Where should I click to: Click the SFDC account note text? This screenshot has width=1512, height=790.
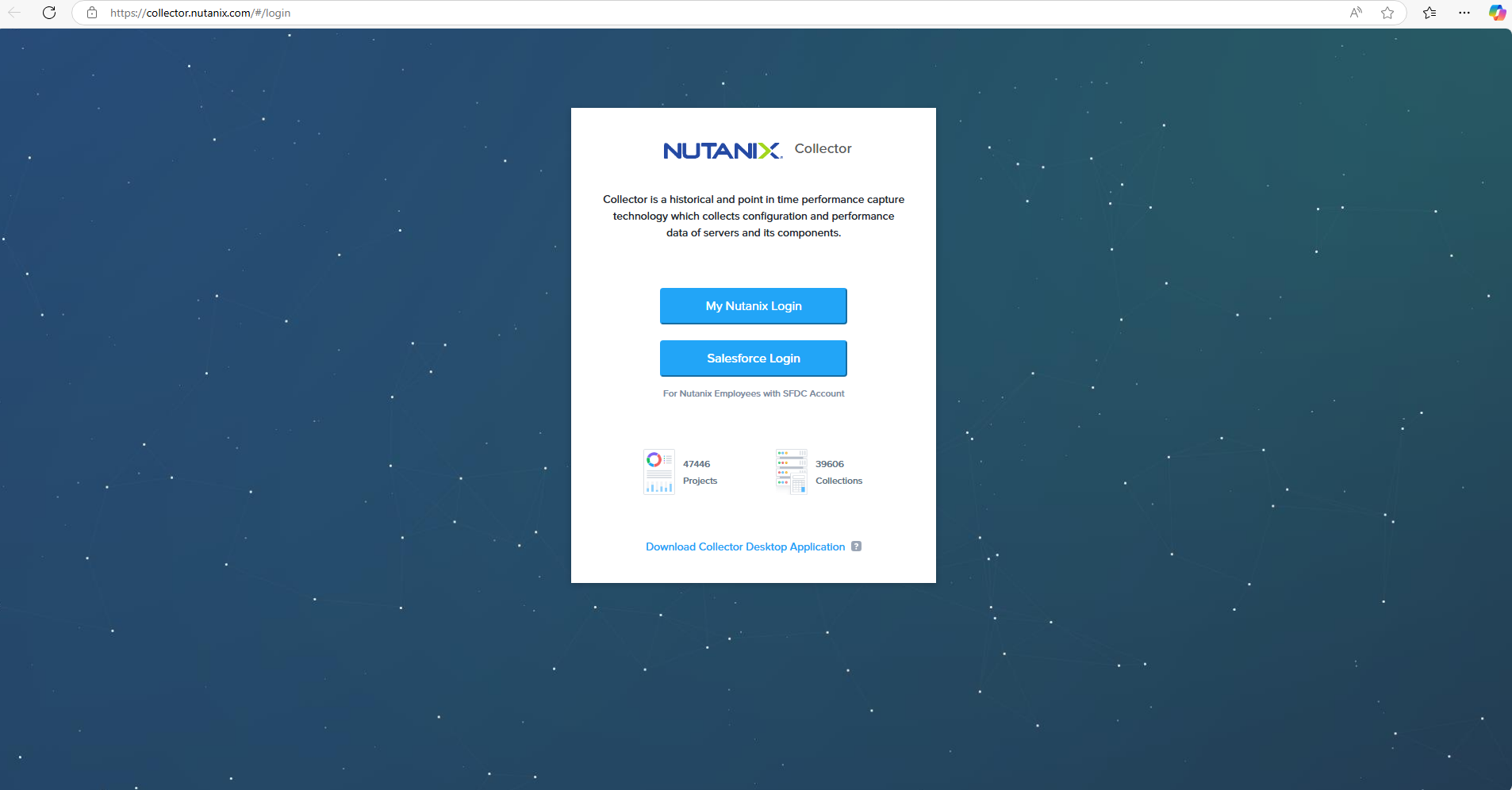click(x=753, y=393)
